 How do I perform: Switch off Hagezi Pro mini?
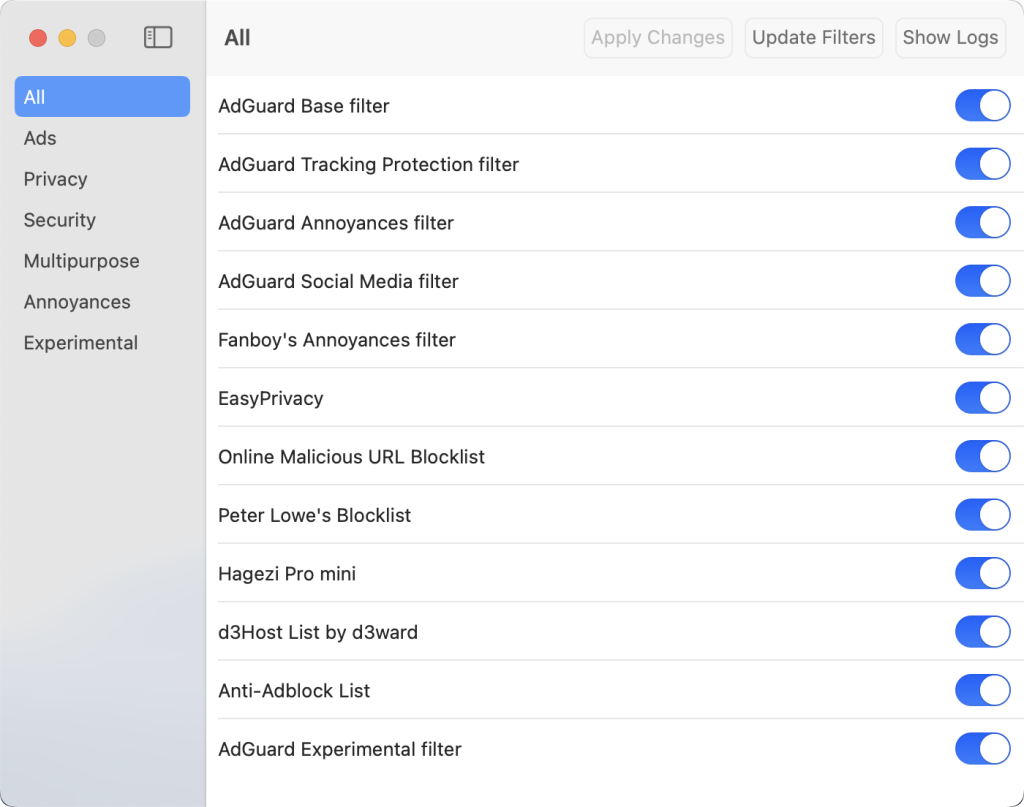982,574
